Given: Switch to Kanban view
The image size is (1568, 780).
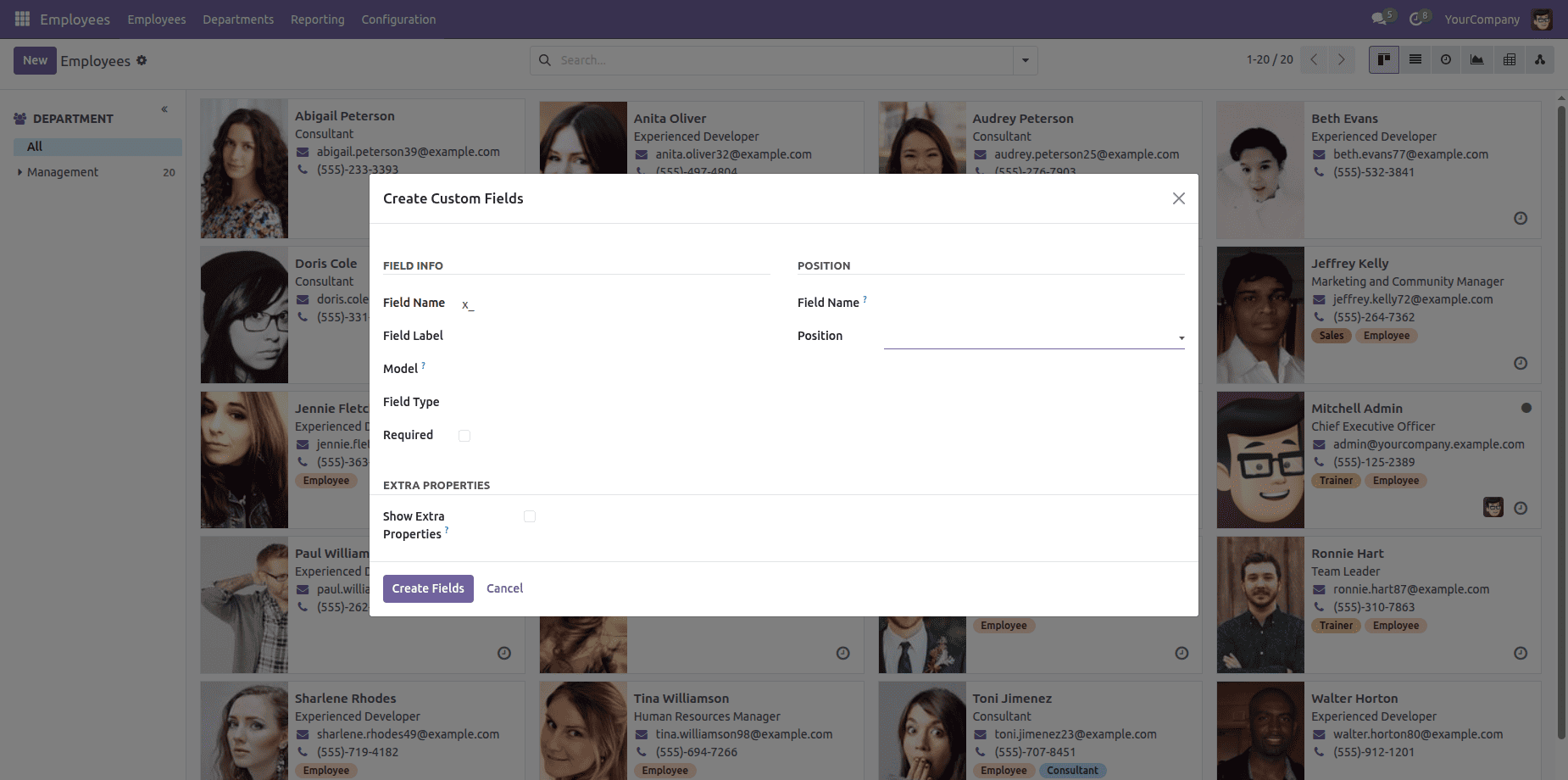Looking at the screenshot, I should pos(1384,59).
